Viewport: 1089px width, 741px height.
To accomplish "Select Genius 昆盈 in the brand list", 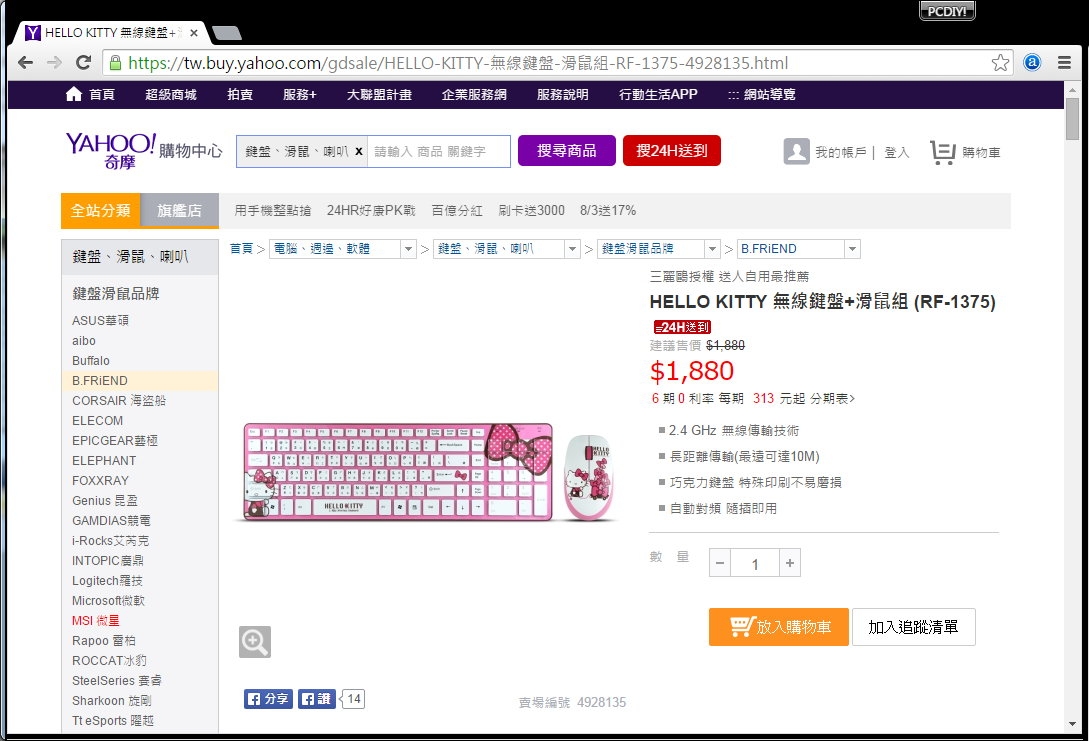I will 105,501.
